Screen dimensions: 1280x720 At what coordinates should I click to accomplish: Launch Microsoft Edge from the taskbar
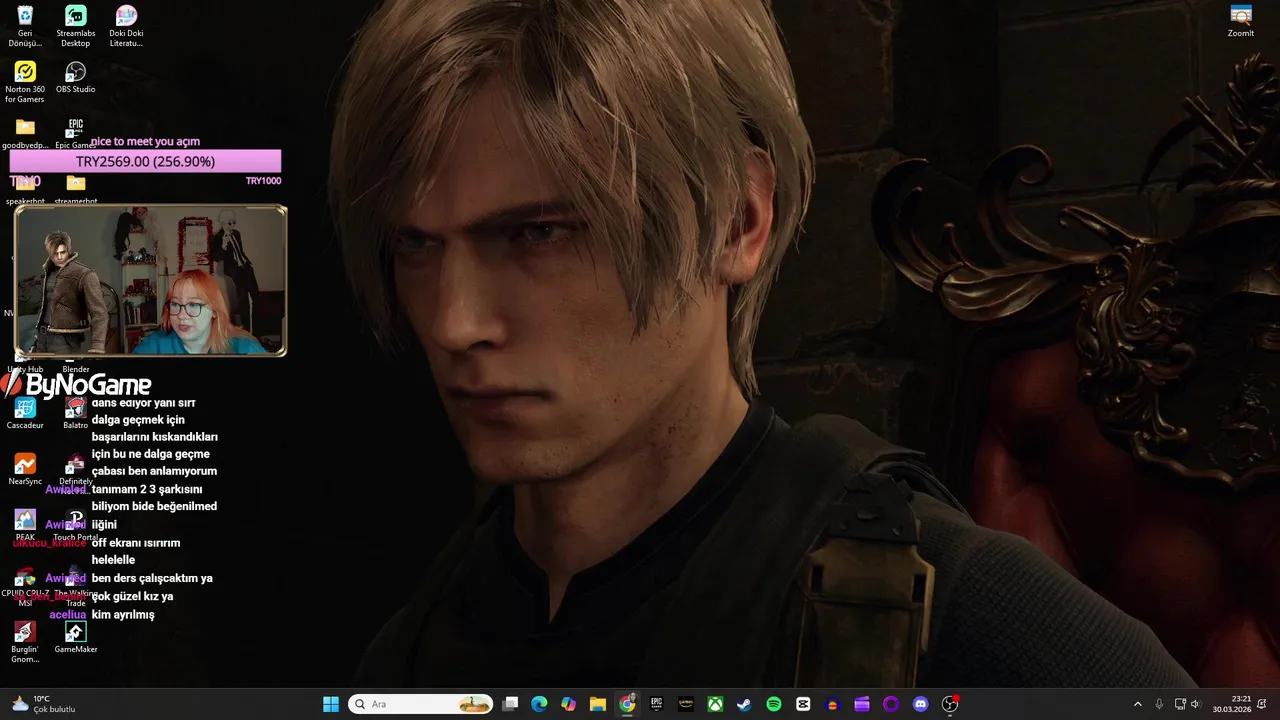539,704
